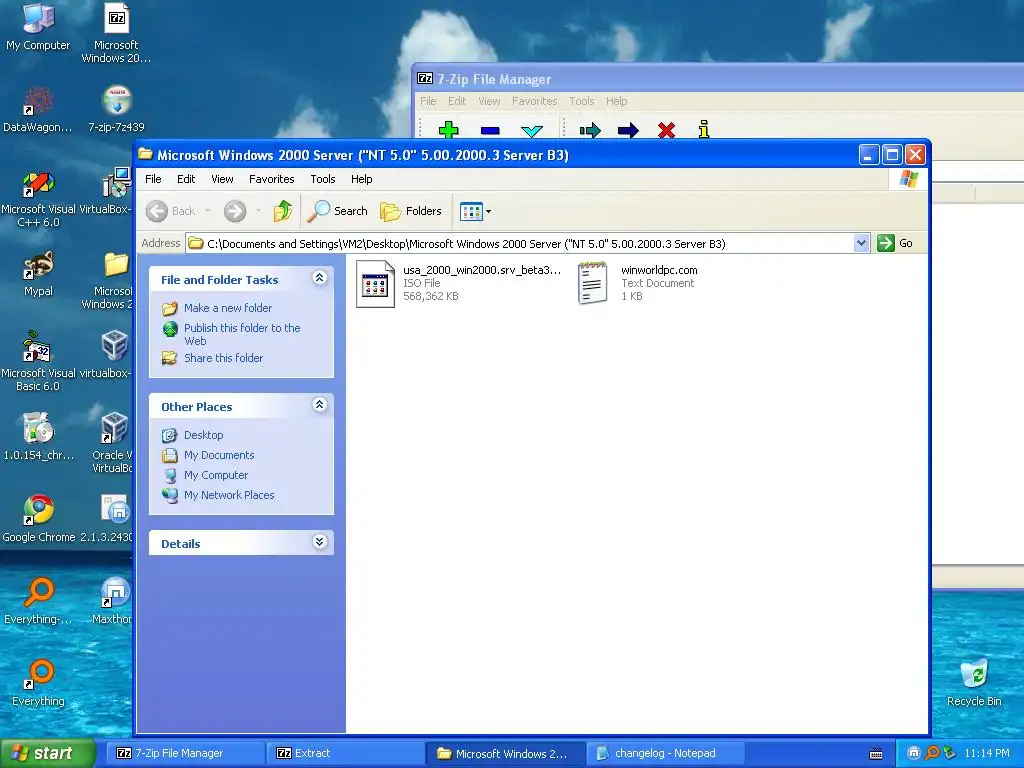Click the 7-Zip Extract (blue minus) icon
Screen dimensions: 1024x768
pyautogui.click(x=490, y=130)
